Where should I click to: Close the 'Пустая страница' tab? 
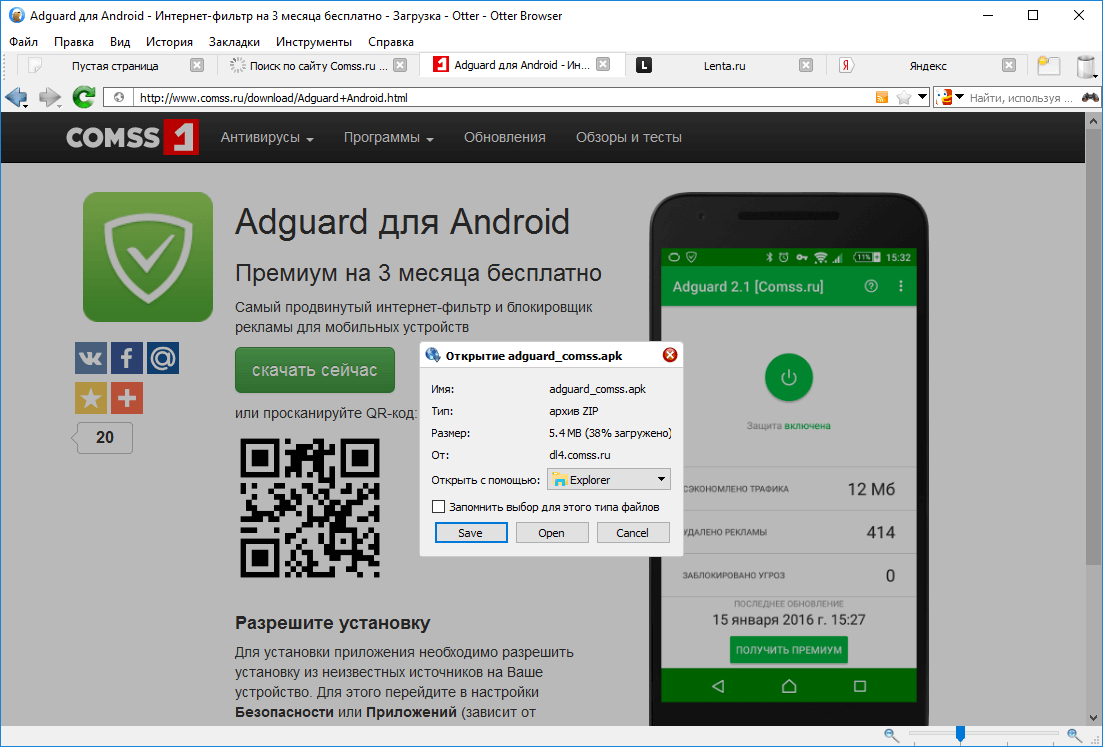click(197, 65)
